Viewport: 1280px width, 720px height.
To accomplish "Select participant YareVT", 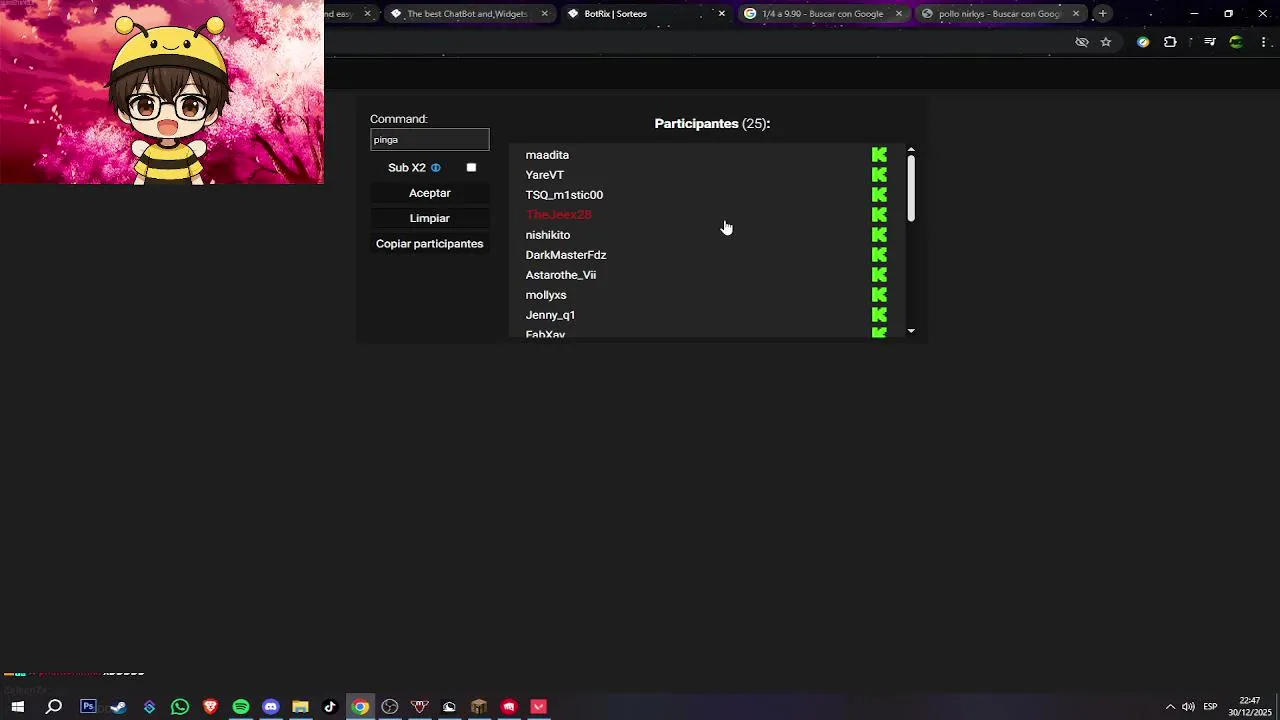I will tap(545, 175).
